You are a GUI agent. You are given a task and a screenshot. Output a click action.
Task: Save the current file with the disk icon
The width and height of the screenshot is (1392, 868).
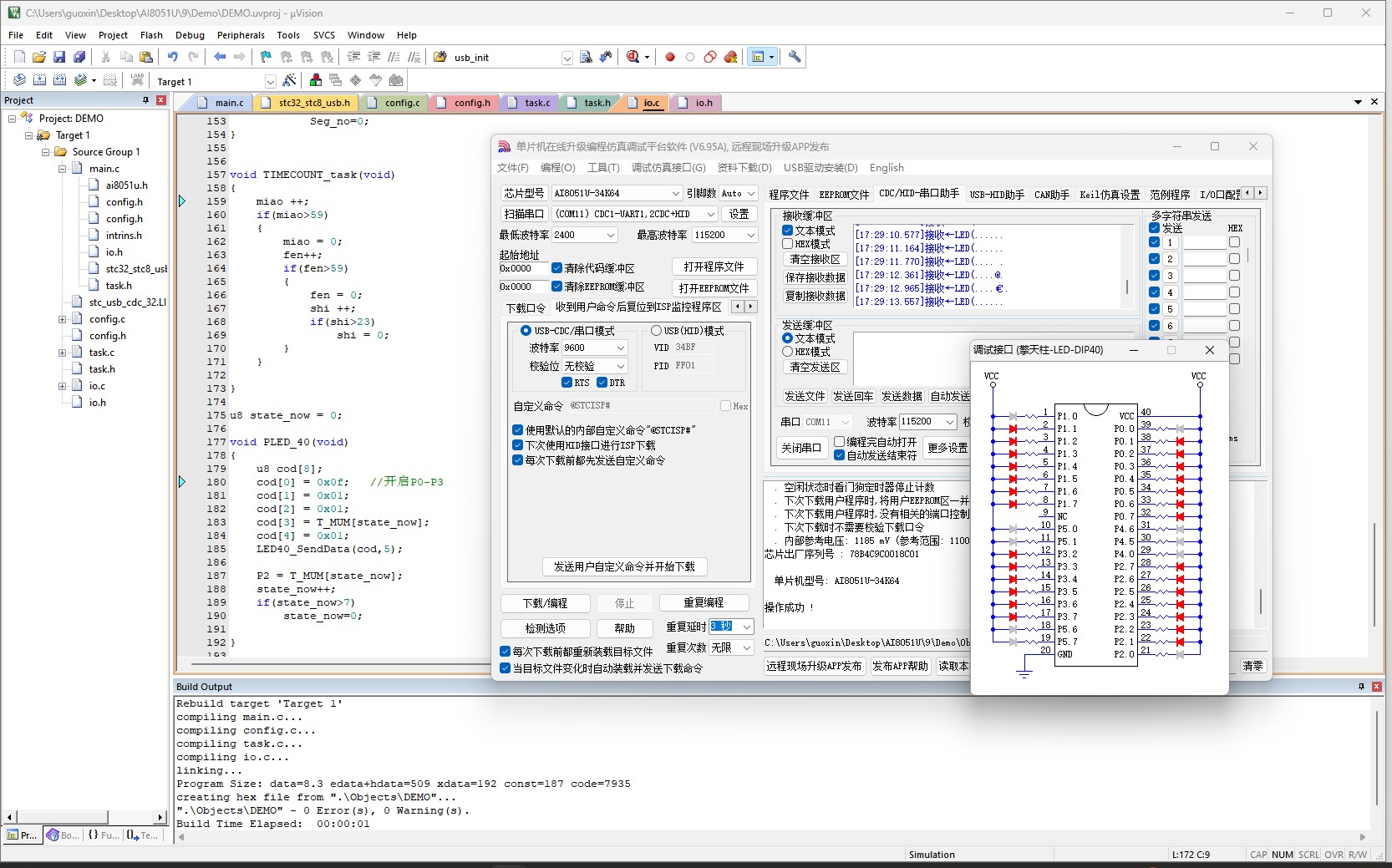pos(59,57)
